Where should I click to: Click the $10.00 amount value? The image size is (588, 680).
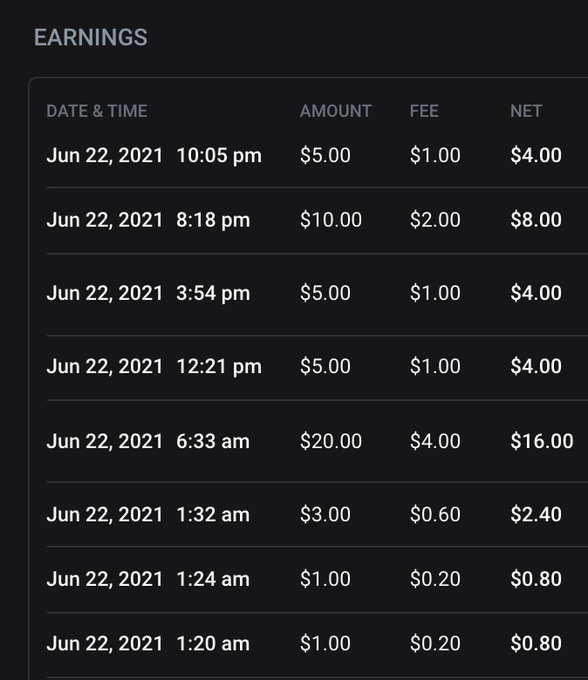point(331,220)
